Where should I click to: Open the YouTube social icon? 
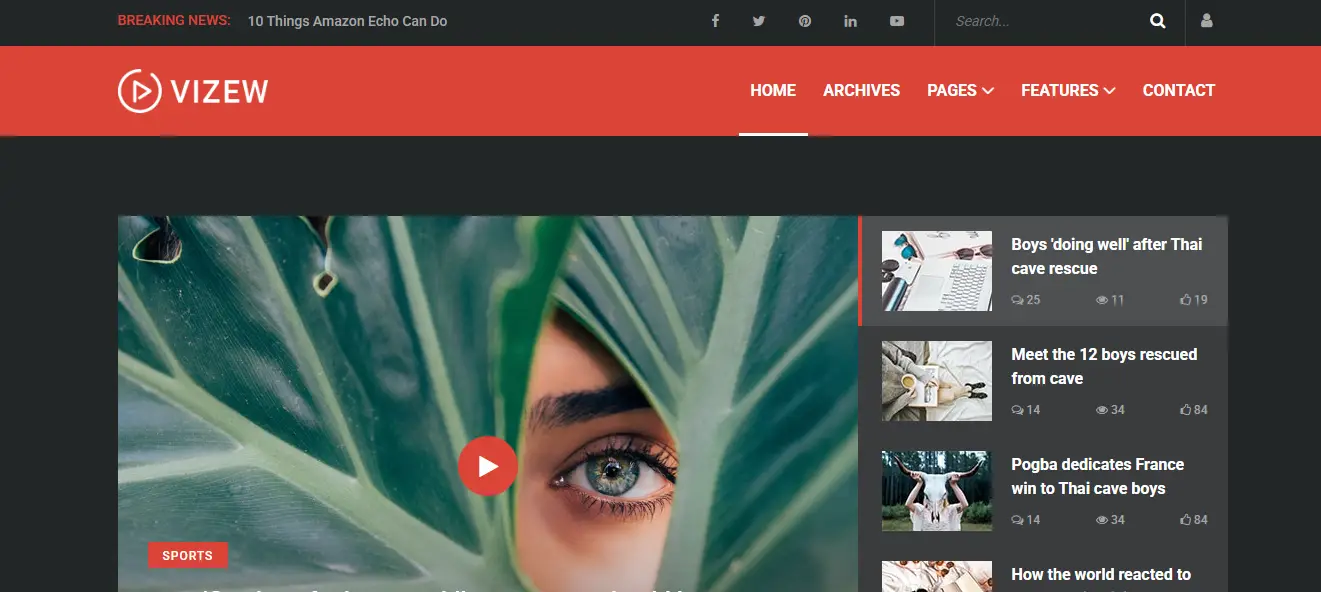897,21
